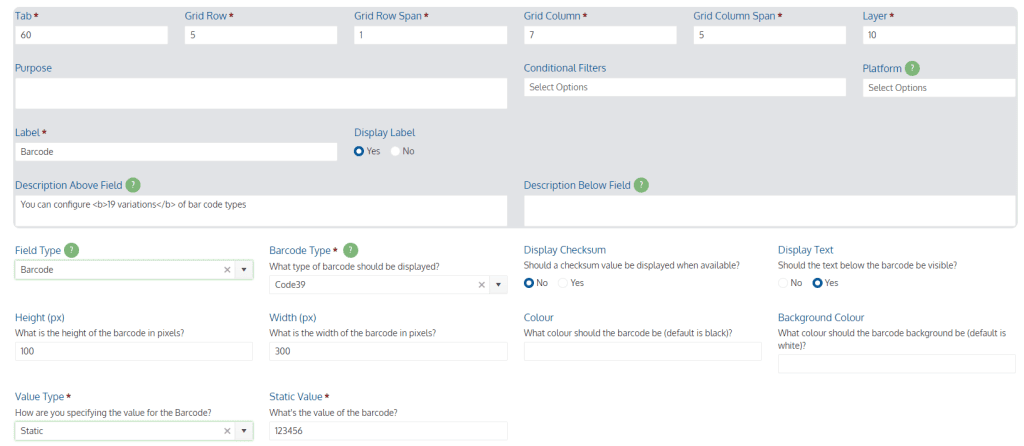
Task: Expand the Barcode Type dropdown arrow
Action: 498,285
